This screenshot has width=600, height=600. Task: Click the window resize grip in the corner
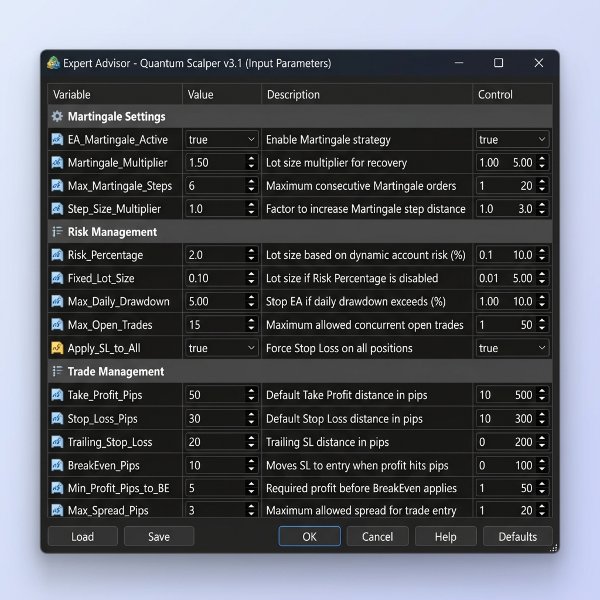coord(554,548)
